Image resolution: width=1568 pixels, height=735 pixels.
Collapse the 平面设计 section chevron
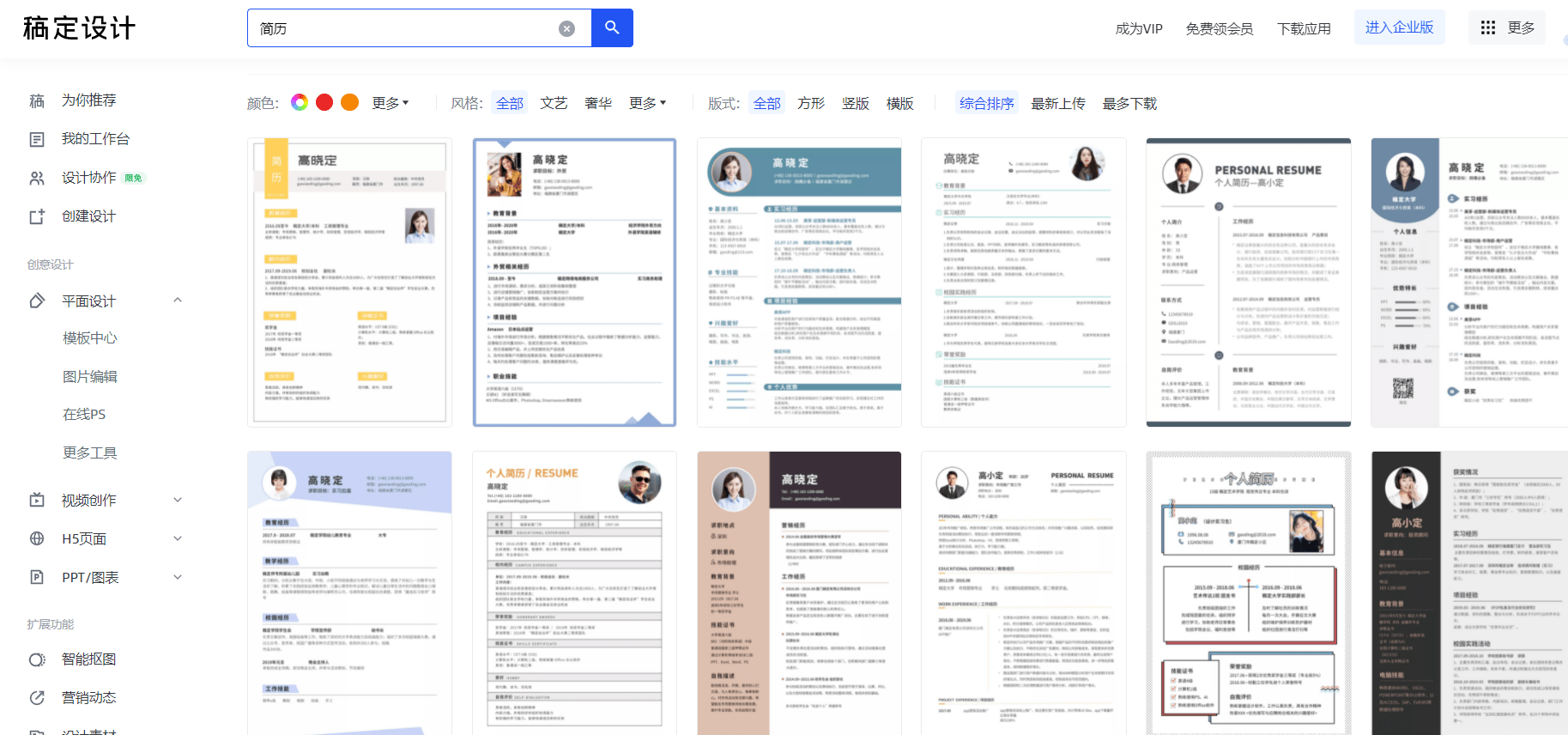coord(178,301)
